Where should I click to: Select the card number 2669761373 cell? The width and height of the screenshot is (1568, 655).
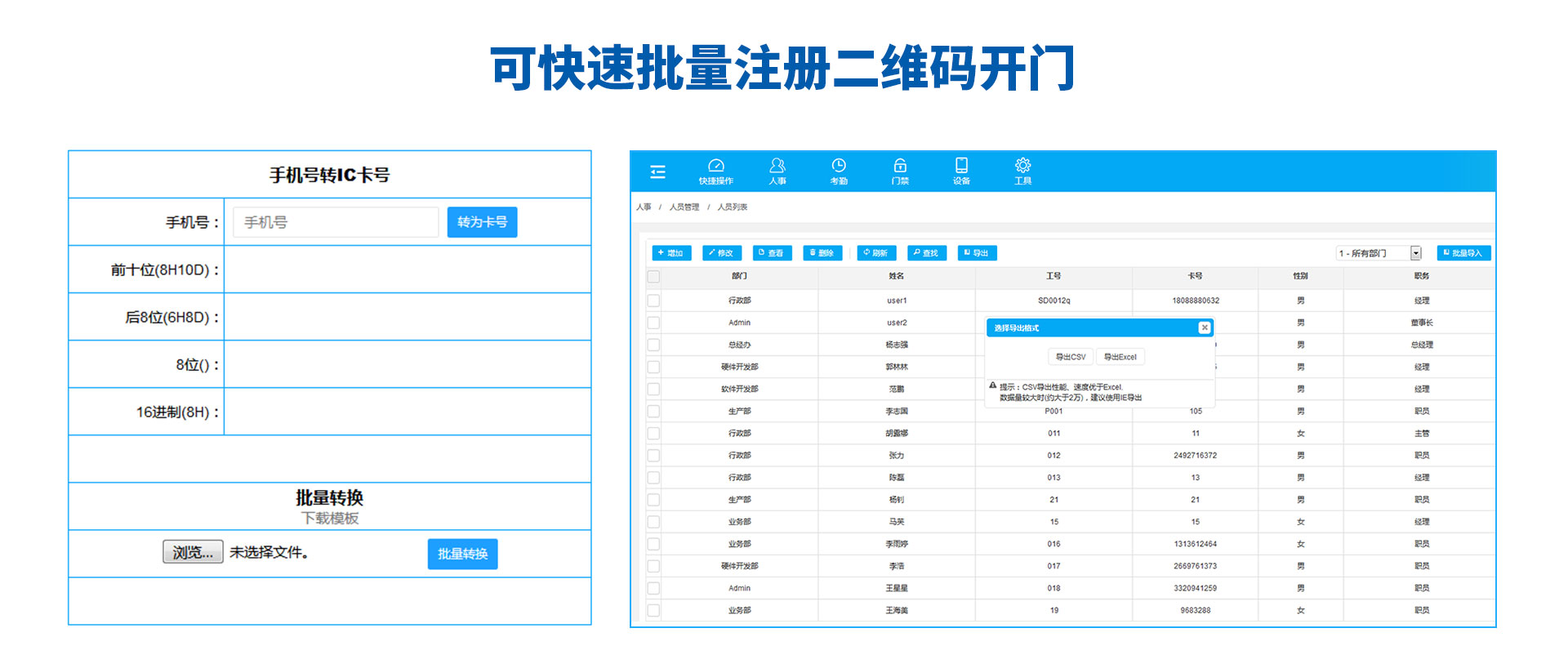click(x=1196, y=566)
